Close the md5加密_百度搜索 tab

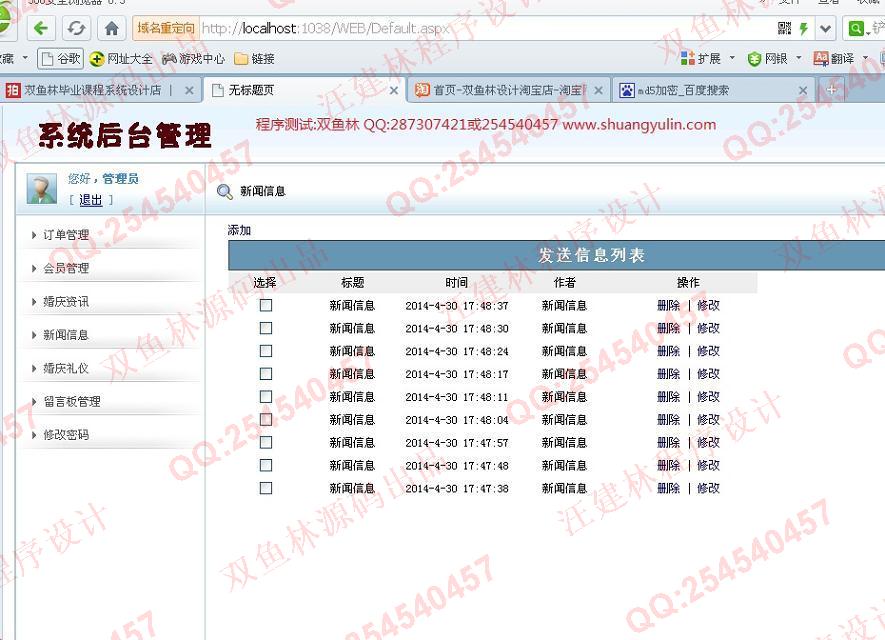tap(803, 90)
